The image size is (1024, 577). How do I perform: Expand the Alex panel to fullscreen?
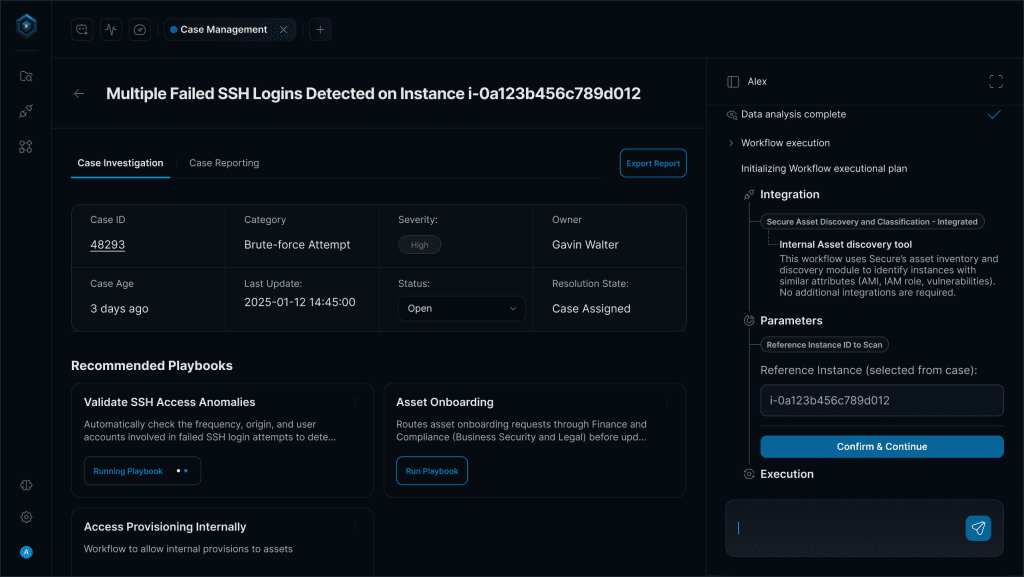(995, 81)
